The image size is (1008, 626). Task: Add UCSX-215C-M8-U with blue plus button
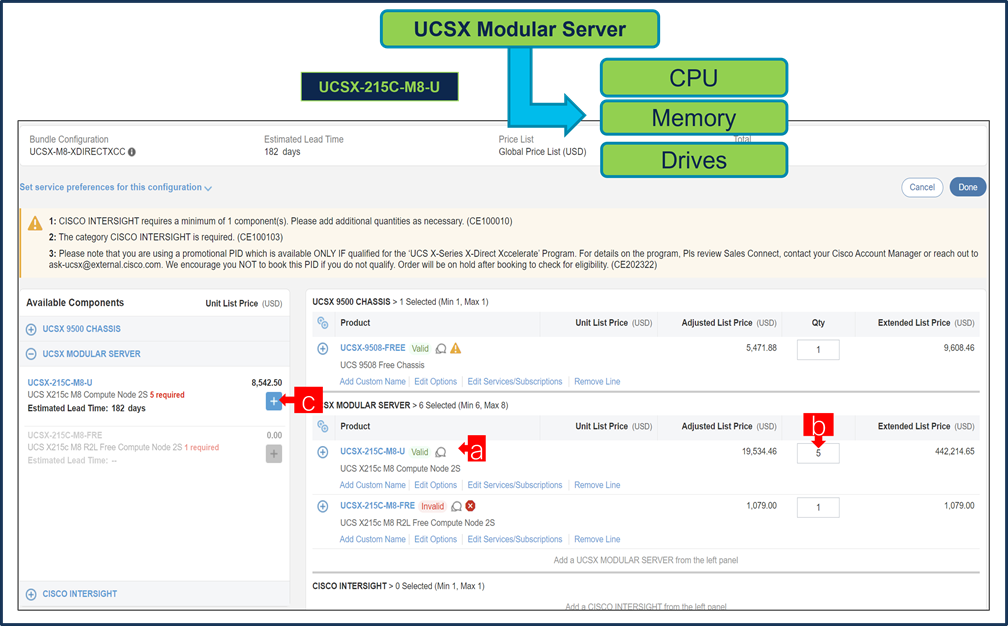(x=274, y=401)
